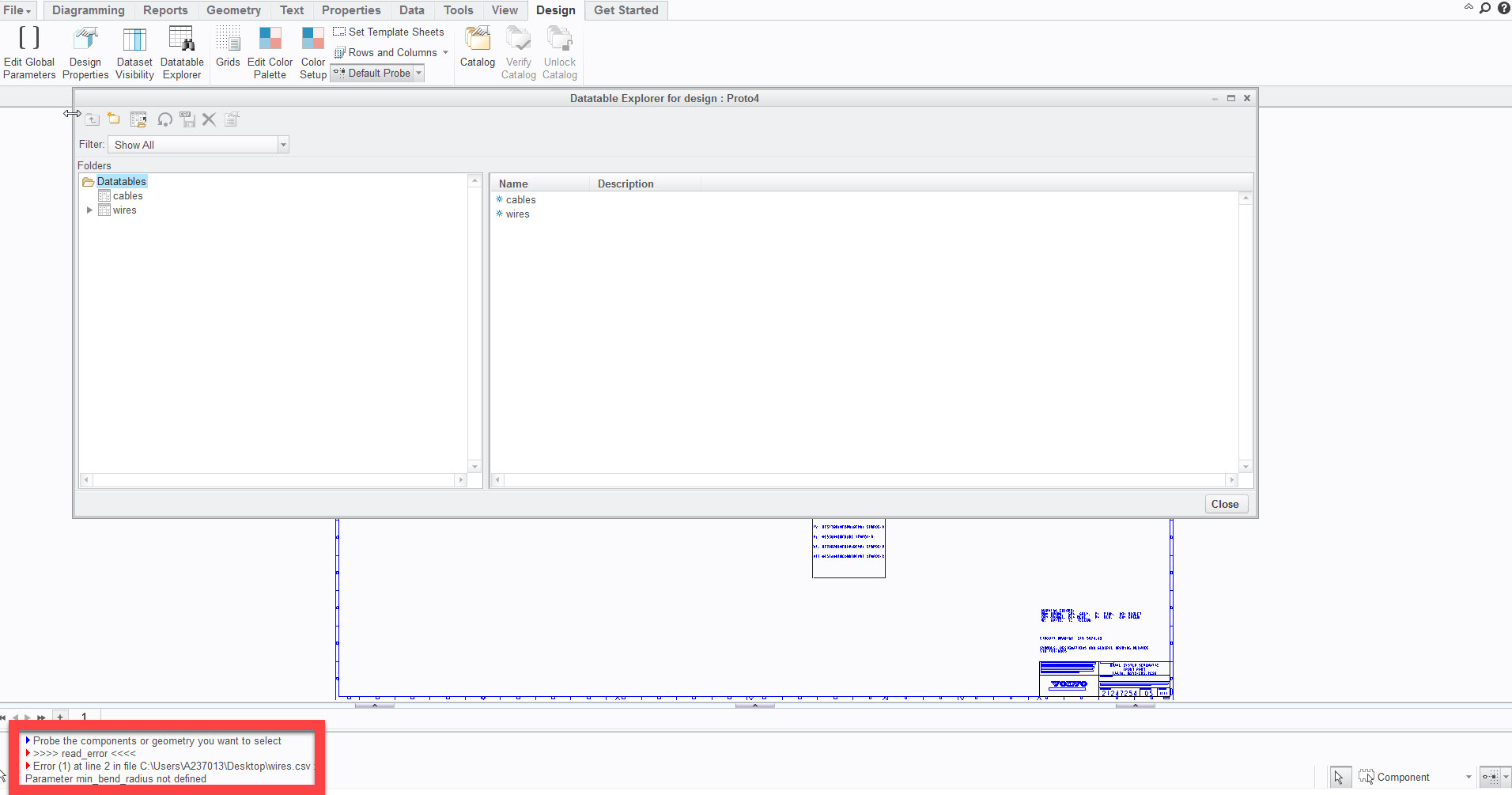The image size is (1512, 795).
Task: Switch to the Get Started tab
Action: [626, 10]
